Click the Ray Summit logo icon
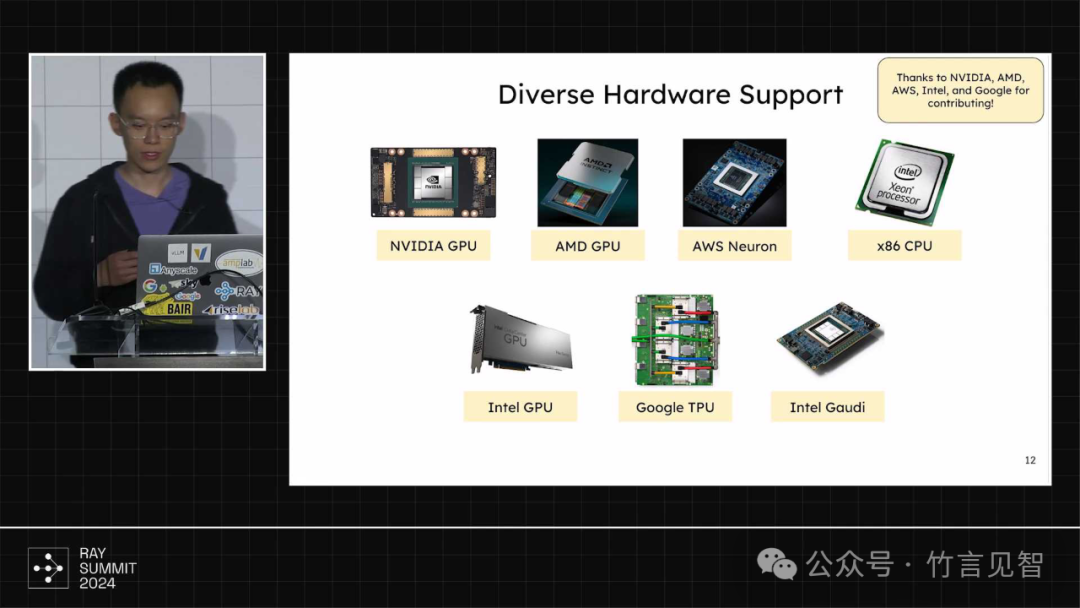Viewport: 1080px width, 608px height. point(48,568)
